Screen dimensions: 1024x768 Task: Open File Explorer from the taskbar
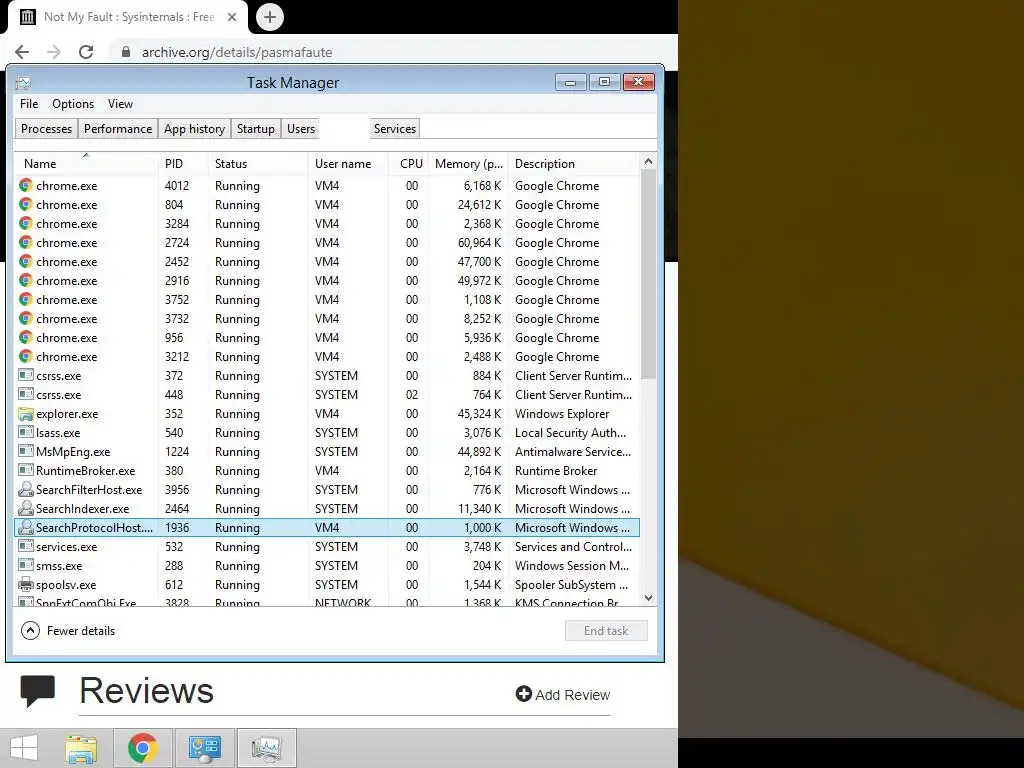[x=81, y=748]
